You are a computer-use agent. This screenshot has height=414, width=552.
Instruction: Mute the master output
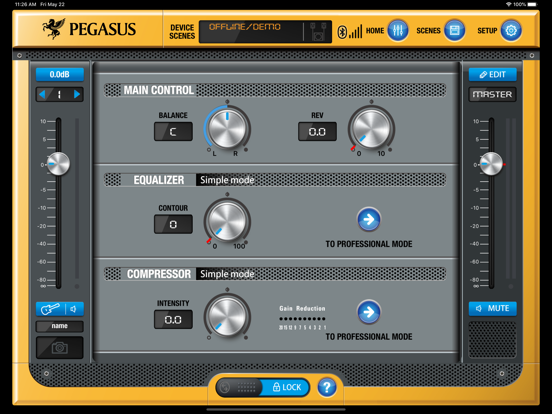493,308
